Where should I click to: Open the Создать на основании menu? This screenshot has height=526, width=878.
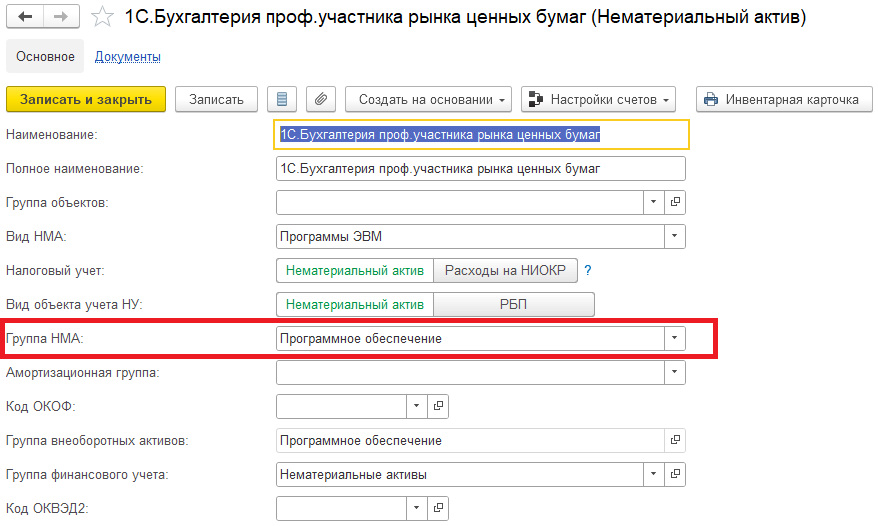pos(428,99)
